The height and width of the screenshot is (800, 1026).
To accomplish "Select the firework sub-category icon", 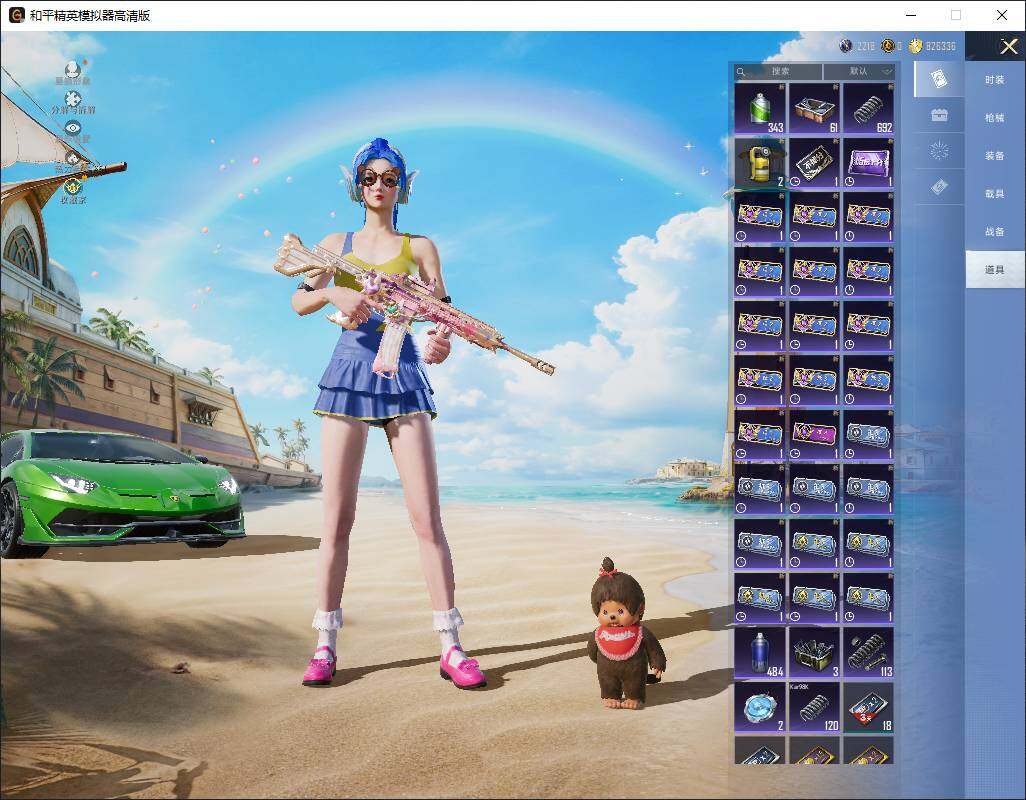I will 939,151.
